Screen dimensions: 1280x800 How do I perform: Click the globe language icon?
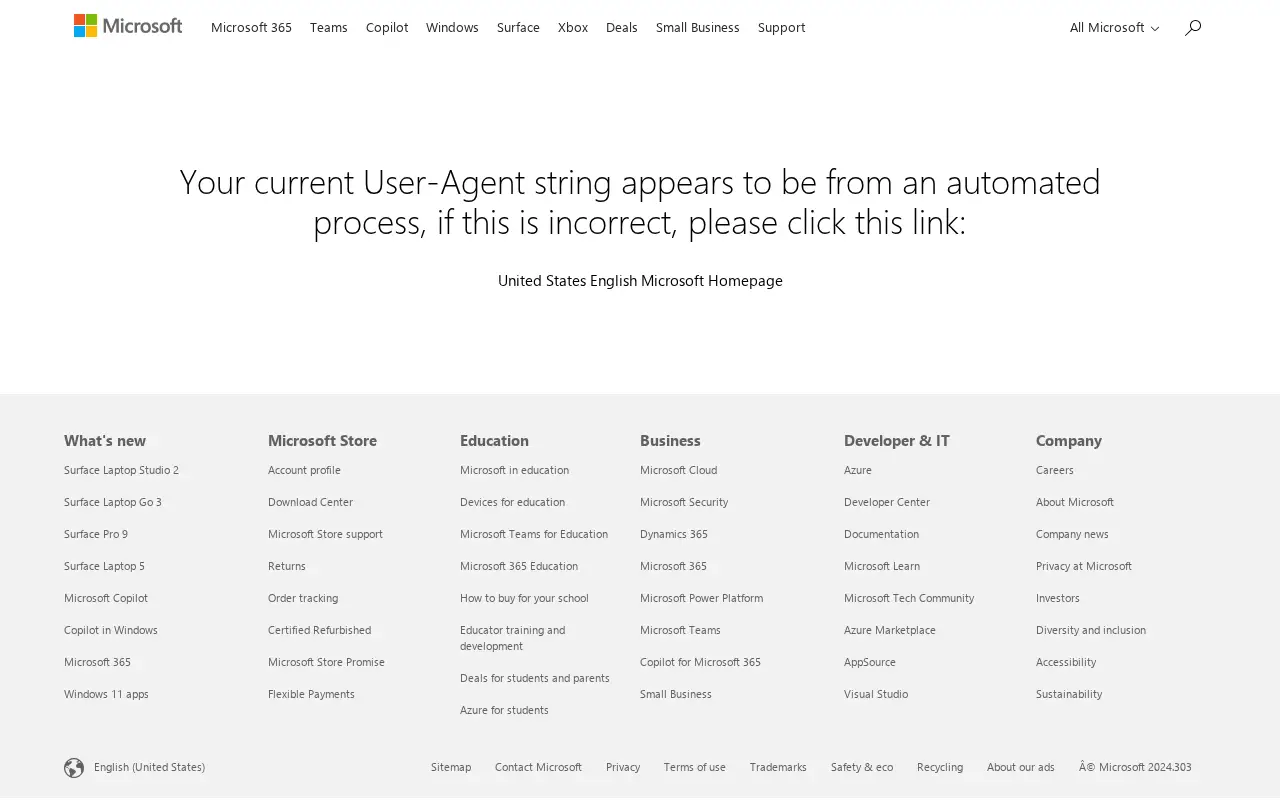coord(74,768)
